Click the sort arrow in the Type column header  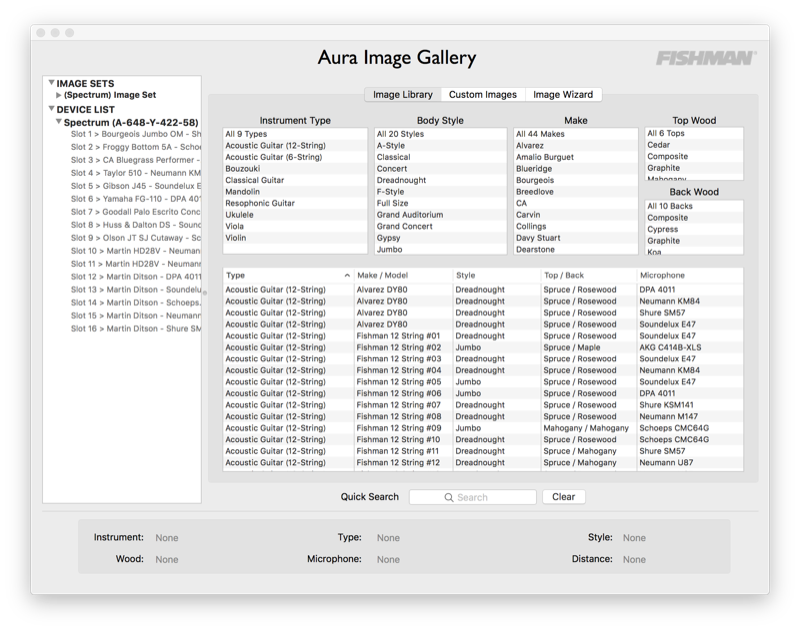click(347, 275)
